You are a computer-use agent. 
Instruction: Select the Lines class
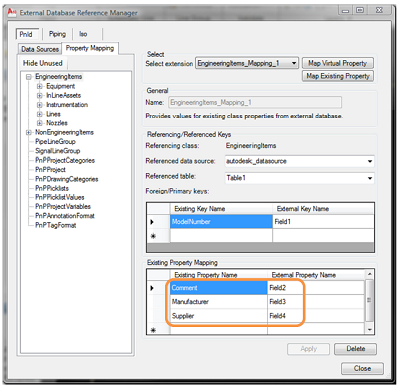click(53, 114)
